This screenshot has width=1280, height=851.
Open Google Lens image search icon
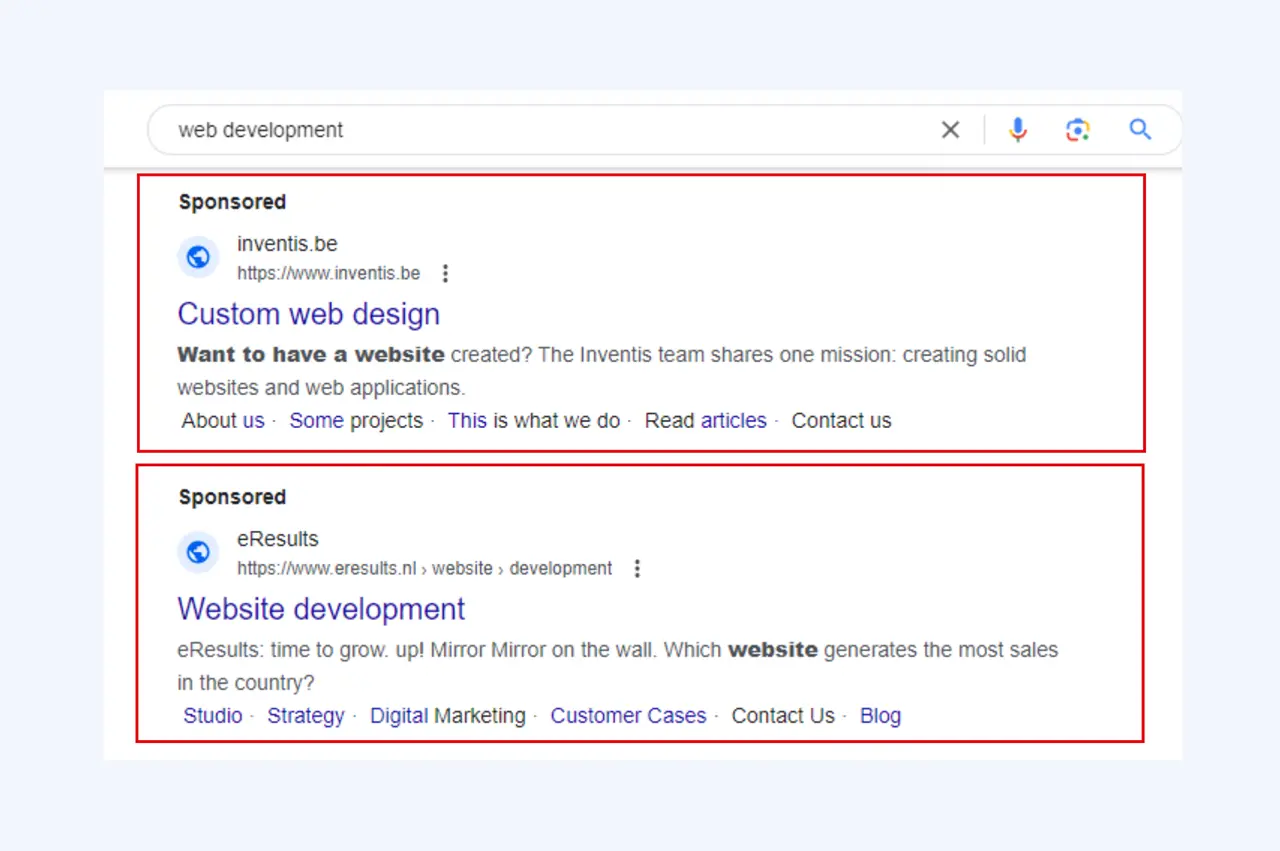click(1077, 130)
